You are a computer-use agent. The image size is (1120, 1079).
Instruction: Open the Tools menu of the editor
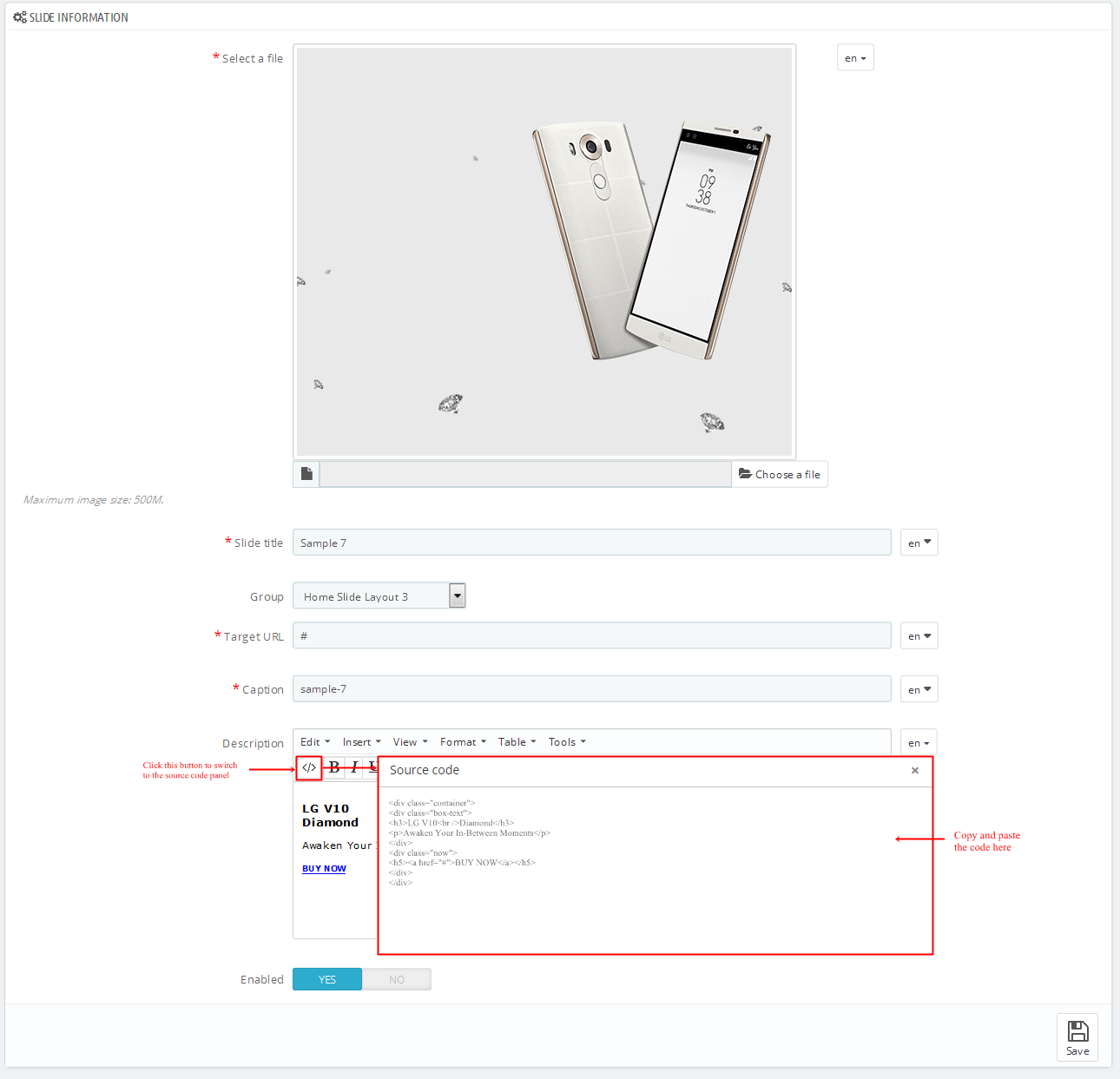pos(567,742)
